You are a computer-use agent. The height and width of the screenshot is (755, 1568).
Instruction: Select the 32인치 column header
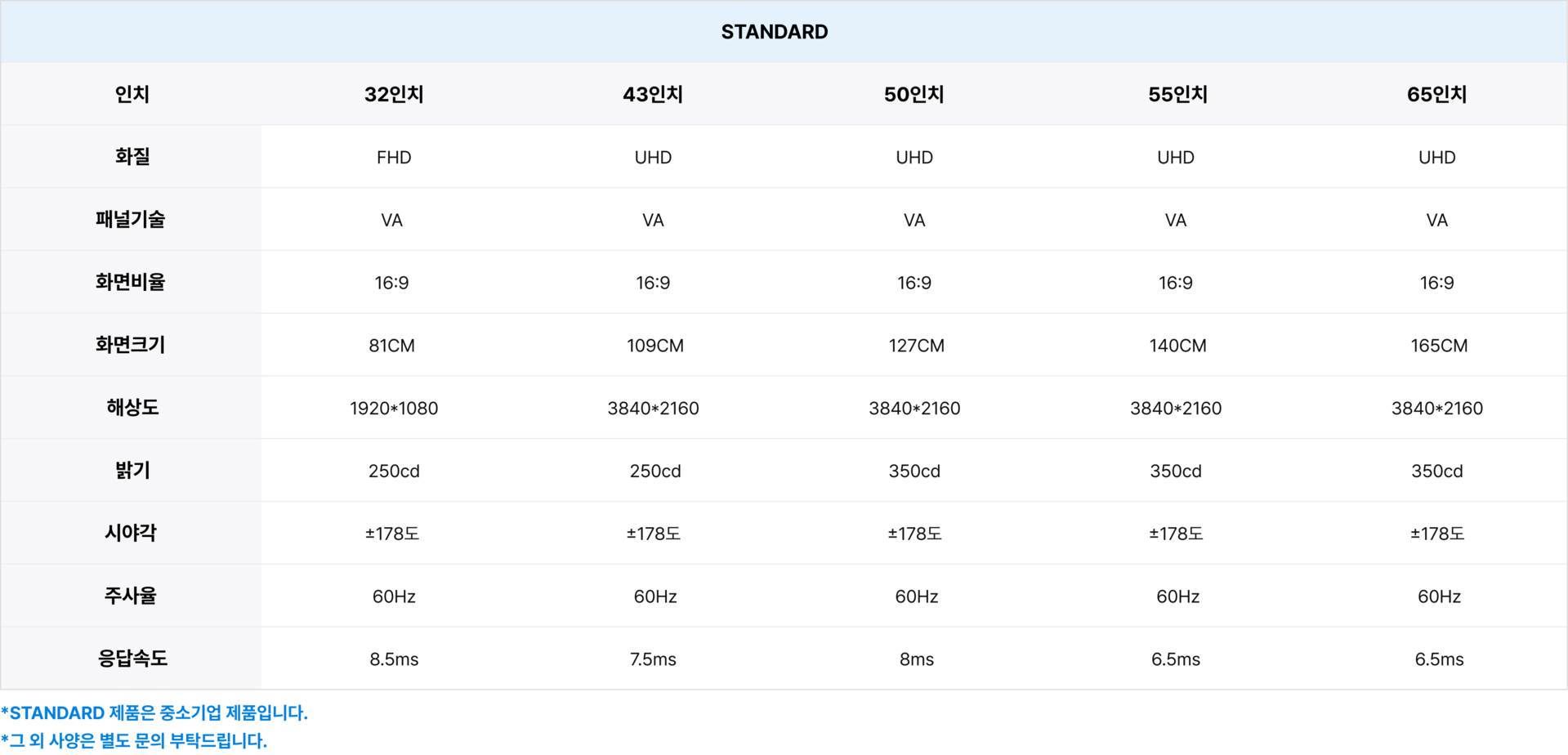click(394, 95)
